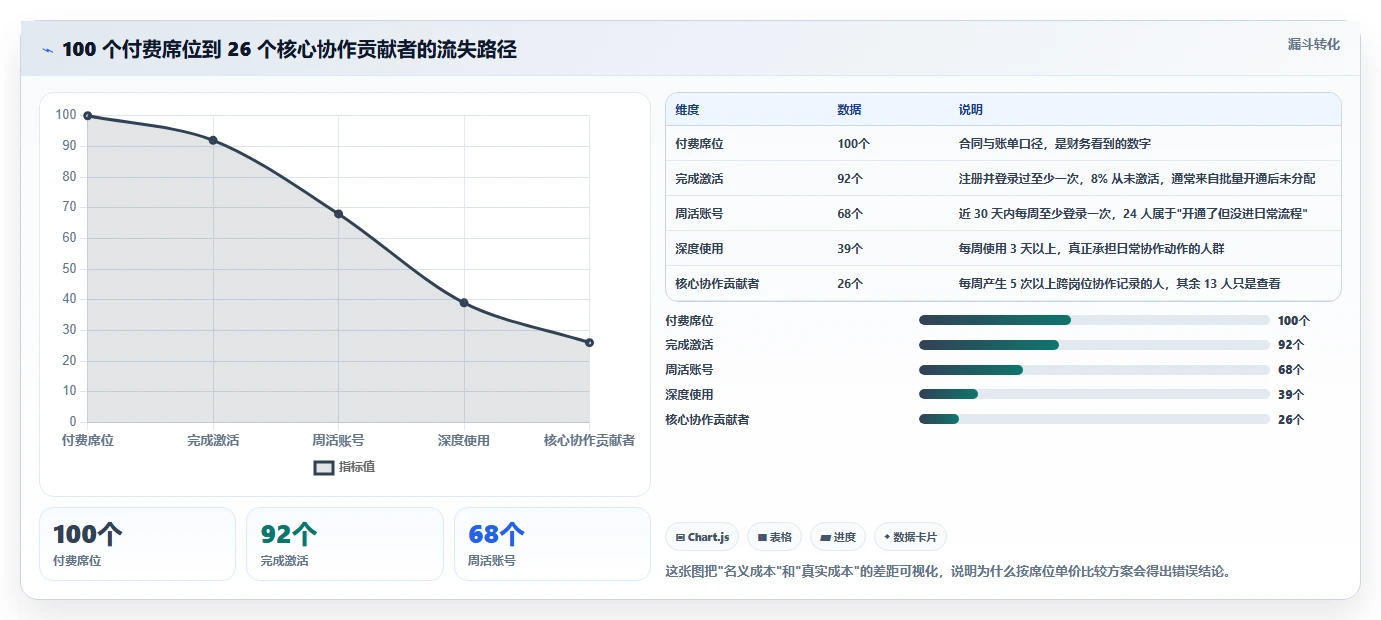Image resolution: width=1381 pixels, height=620 pixels.
Task: Open the 92个 完成激活 stat card
Action: [x=345, y=544]
